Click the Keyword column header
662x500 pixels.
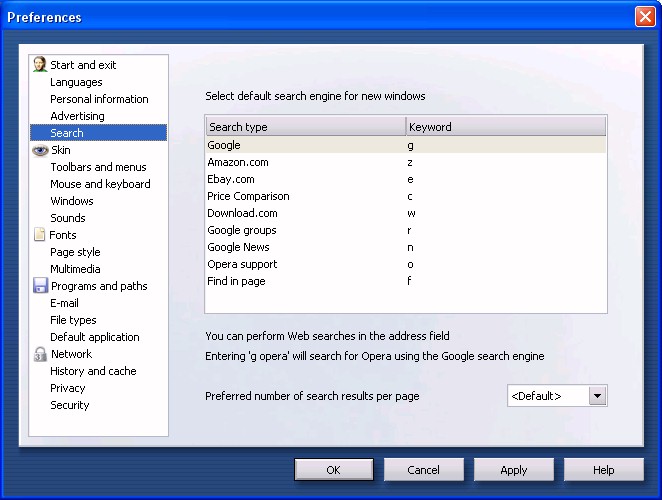coord(506,127)
